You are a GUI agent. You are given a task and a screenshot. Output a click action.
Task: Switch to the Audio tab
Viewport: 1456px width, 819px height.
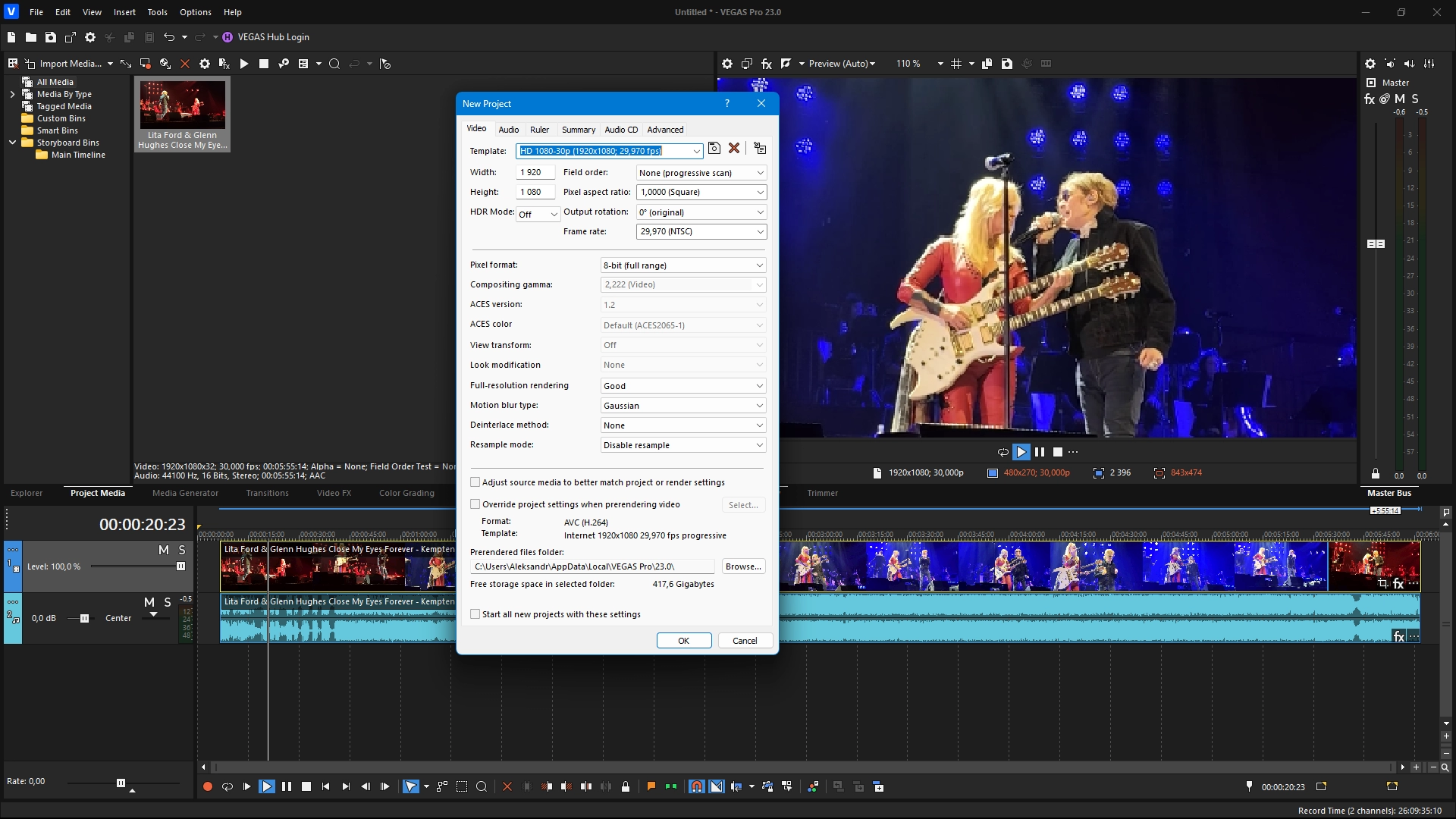click(x=508, y=130)
